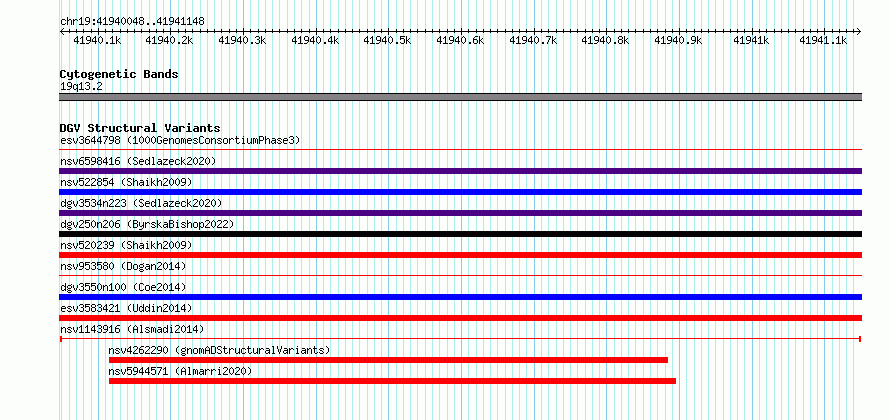Viewport: 890px width, 420px height.
Task: Open dgv250n206 ByrskaBishop2022 variant label
Action: coord(147,224)
